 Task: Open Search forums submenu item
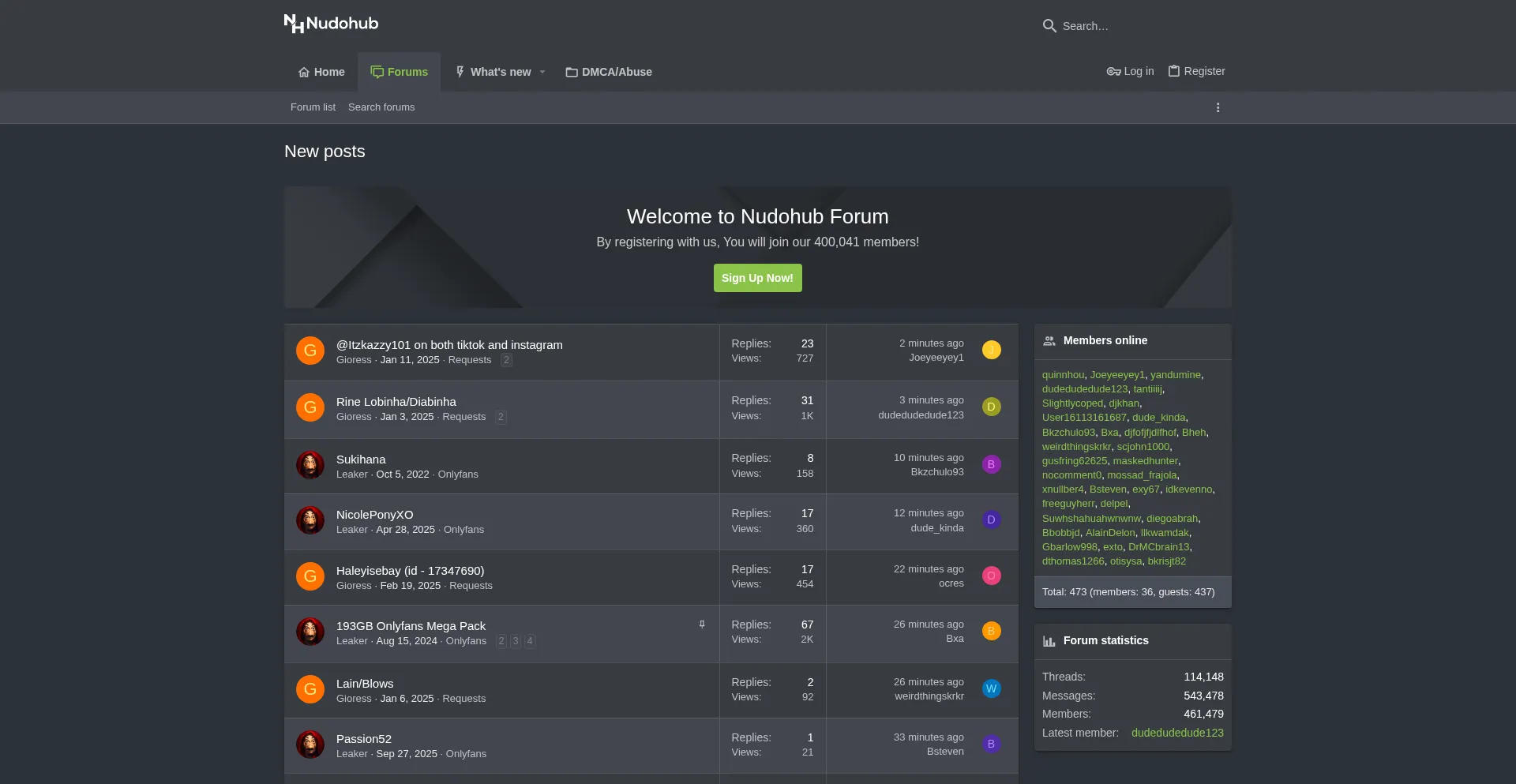click(x=381, y=107)
